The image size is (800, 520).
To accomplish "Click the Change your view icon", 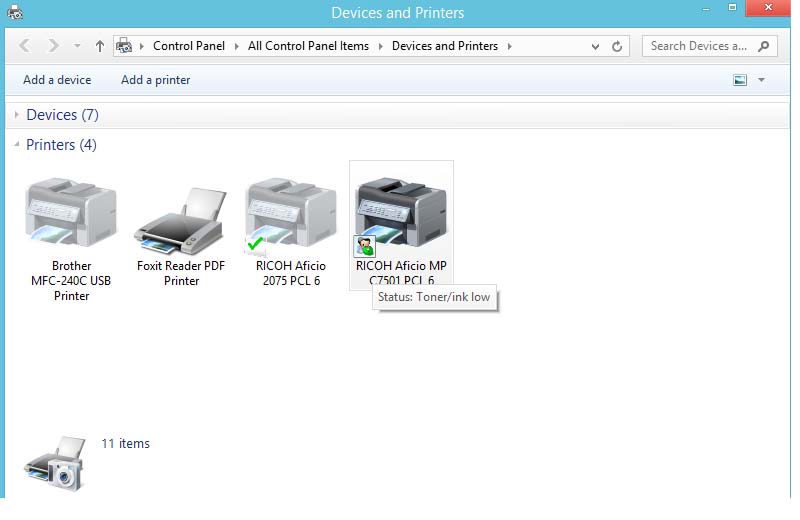I will click(x=740, y=80).
